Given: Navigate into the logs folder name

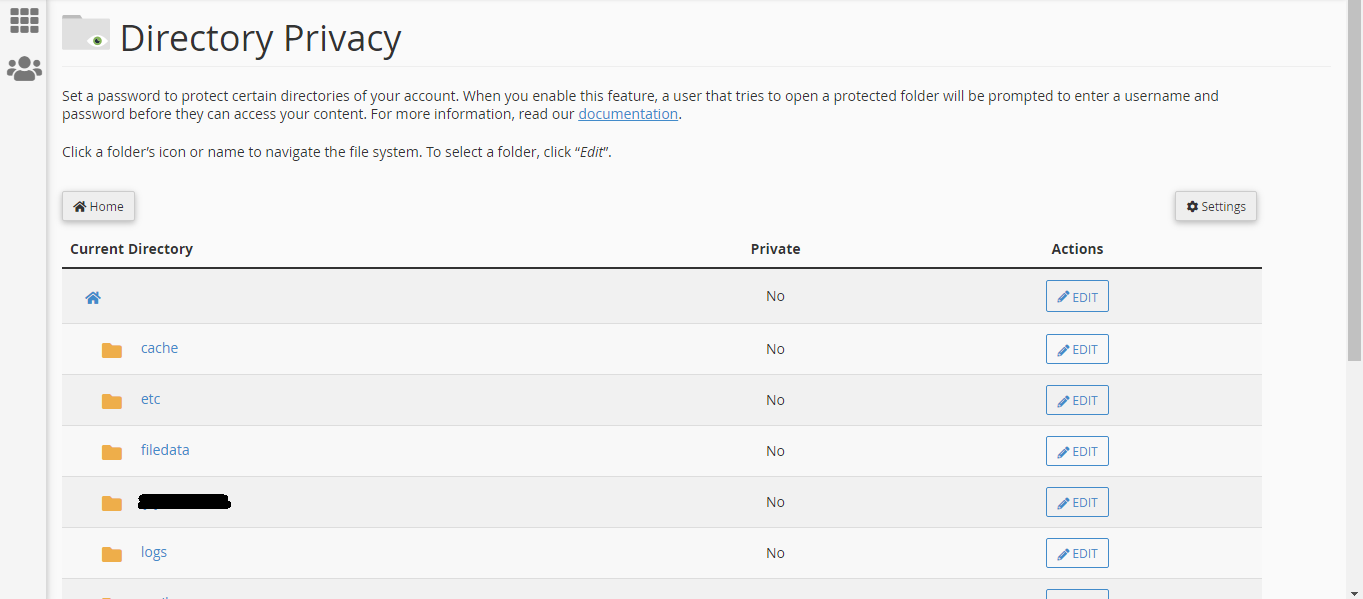Looking at the screenshot, I should 153,552.
